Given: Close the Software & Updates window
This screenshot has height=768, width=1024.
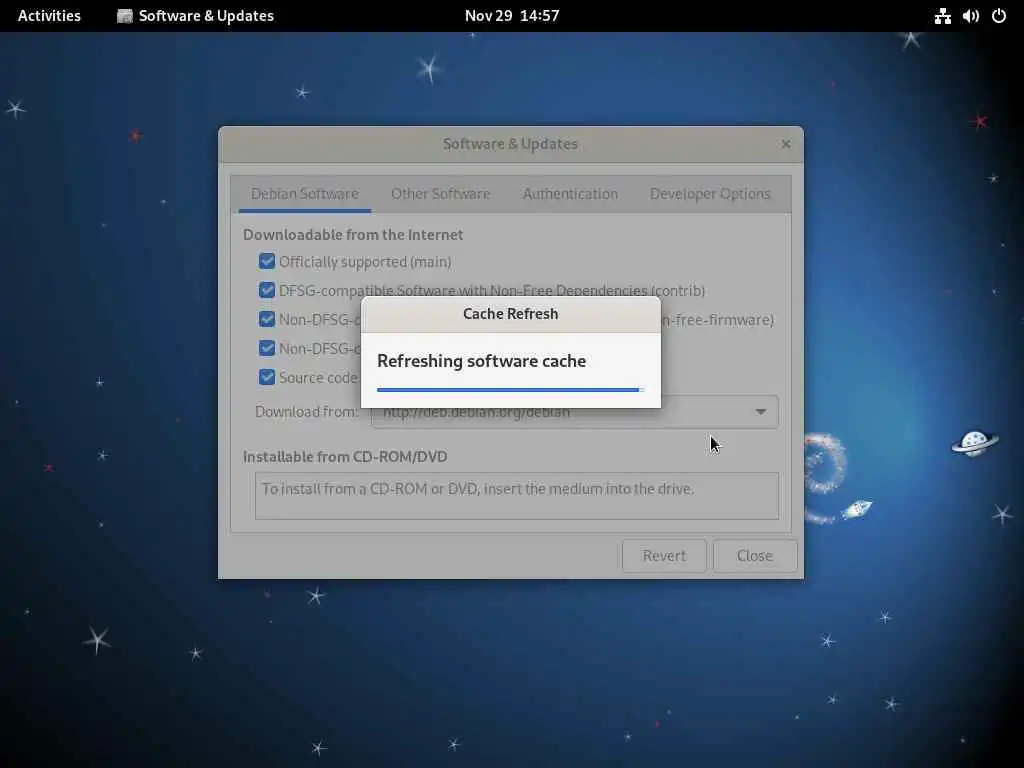Looking at the screenshot, I should coord(786,144).
